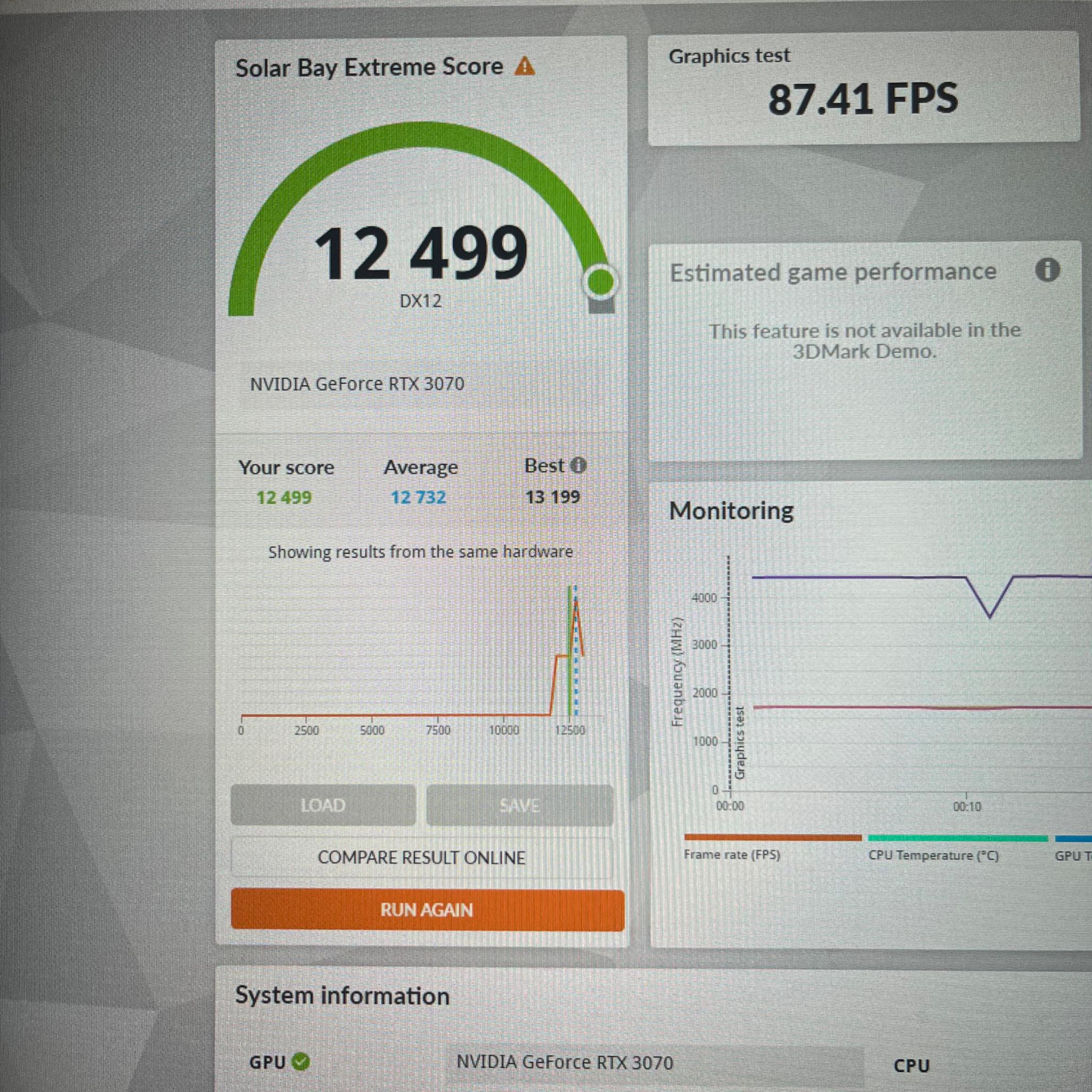Screen dimensions: 1092x1092
Task: Click the DX12 label under the score
Action: tap(421, 301)
